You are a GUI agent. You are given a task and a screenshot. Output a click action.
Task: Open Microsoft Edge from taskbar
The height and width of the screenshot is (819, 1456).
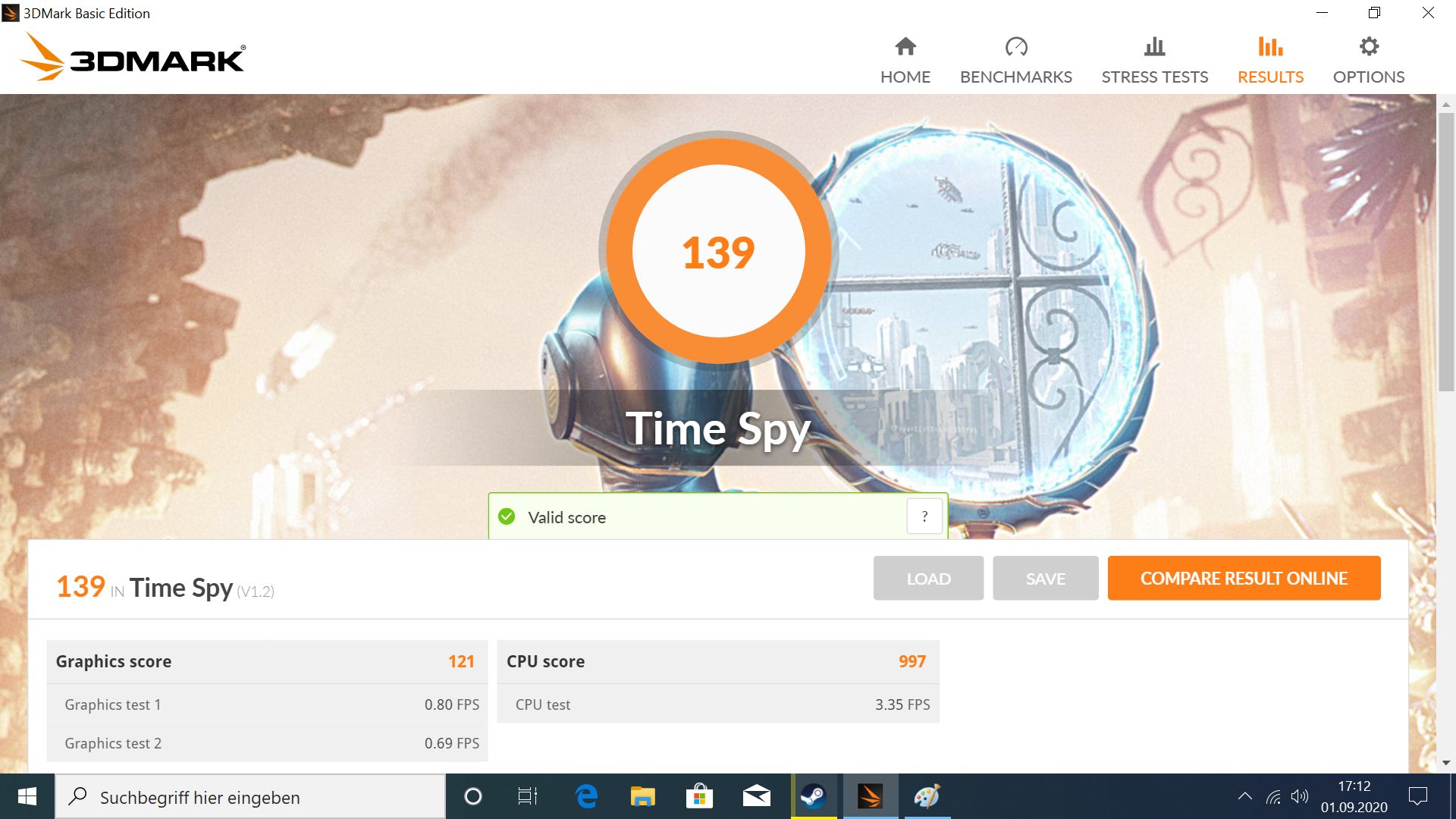pyautogui.click(x=586, y=796)
